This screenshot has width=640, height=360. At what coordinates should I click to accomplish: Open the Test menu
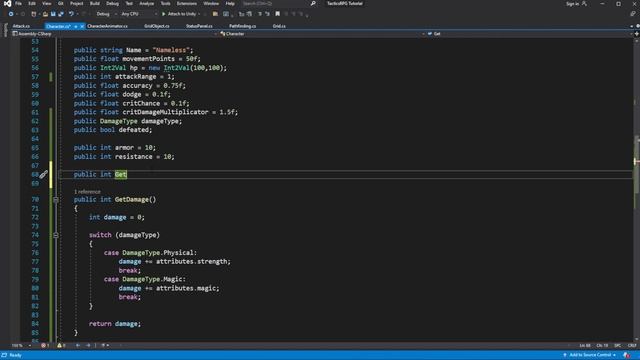129,4
